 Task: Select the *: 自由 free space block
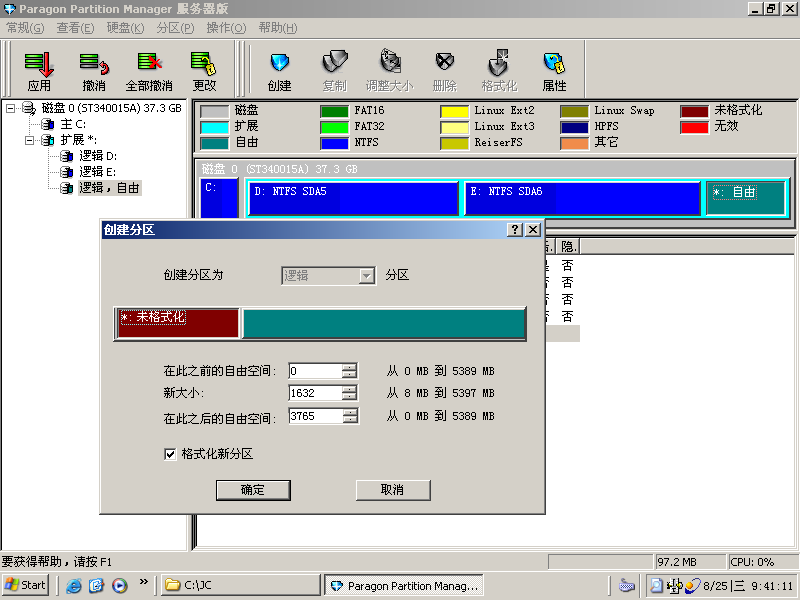point(746,197)
